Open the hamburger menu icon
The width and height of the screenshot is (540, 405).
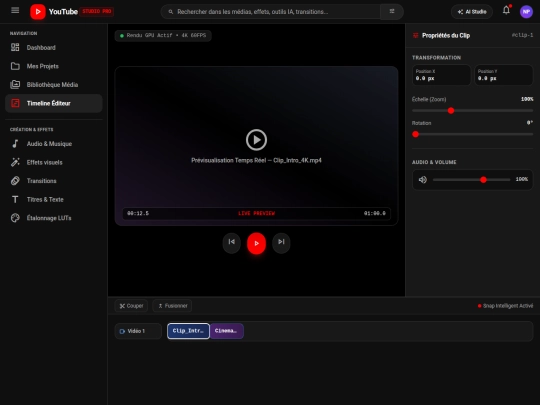coord(15,11)
